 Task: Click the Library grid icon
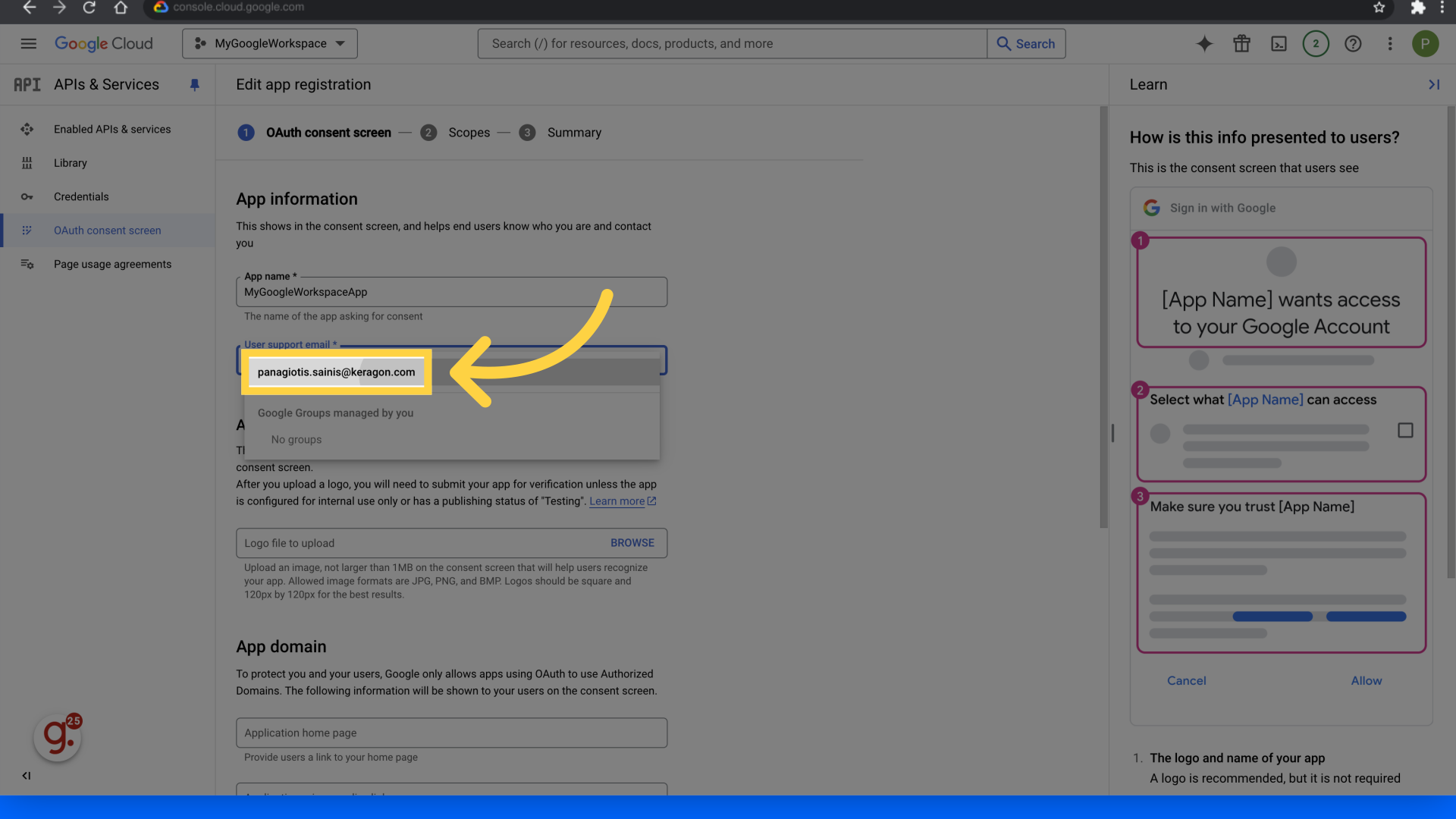pos(27,162)
